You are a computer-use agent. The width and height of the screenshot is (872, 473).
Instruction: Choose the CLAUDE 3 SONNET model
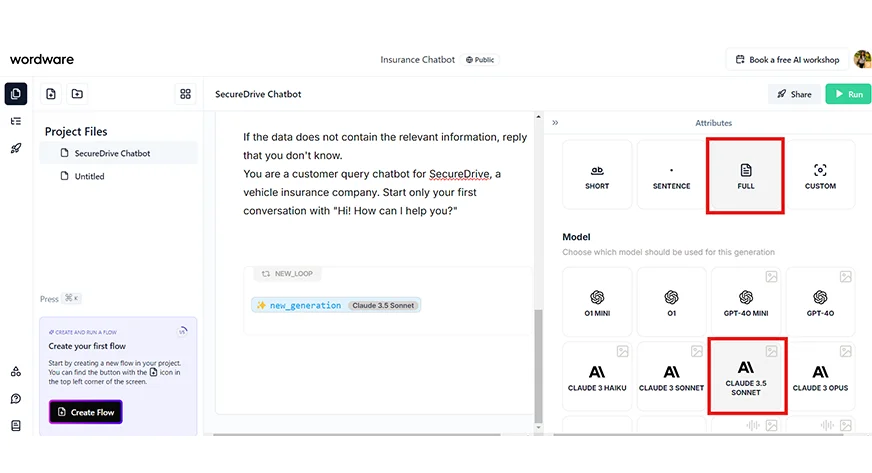[671, 376]
